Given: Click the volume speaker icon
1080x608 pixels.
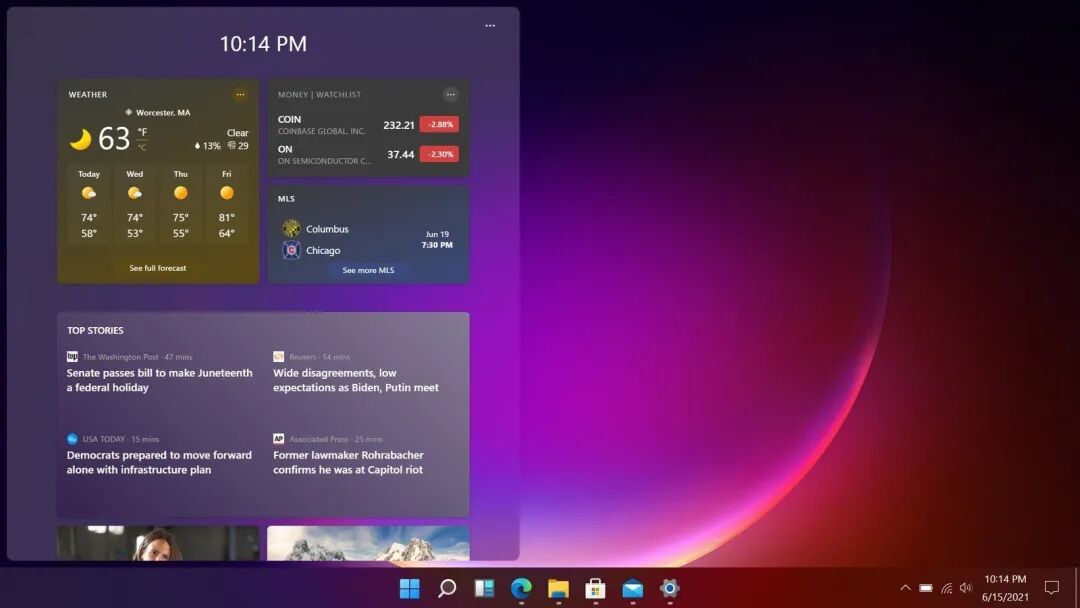Looking at the screenshot, I should [x=966, y=587].
